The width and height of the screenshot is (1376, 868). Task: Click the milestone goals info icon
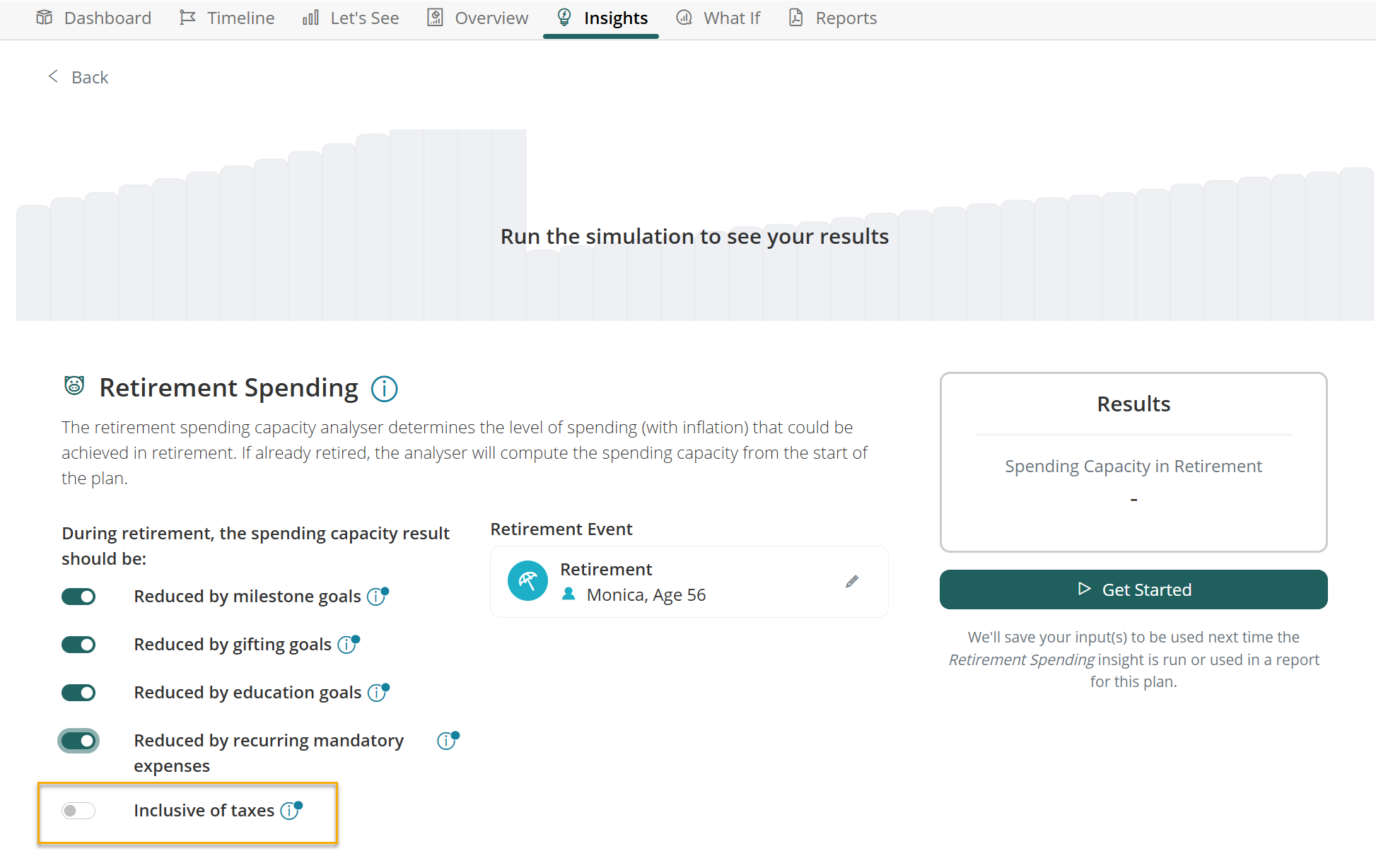tap(377, 597)
